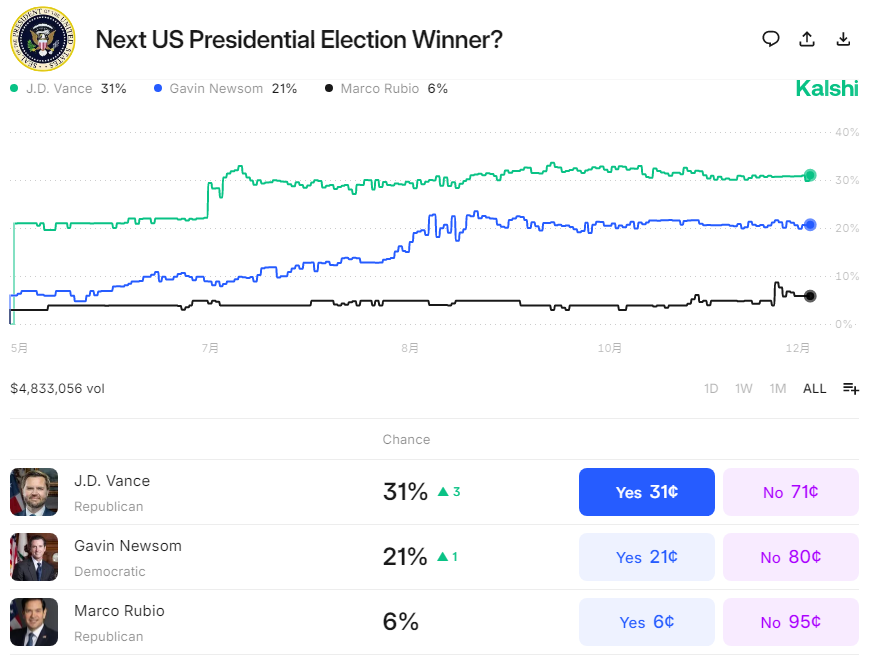Click the Gavin Newsom candidate name
Screen dimensions: 877x660
pos(127,546)
